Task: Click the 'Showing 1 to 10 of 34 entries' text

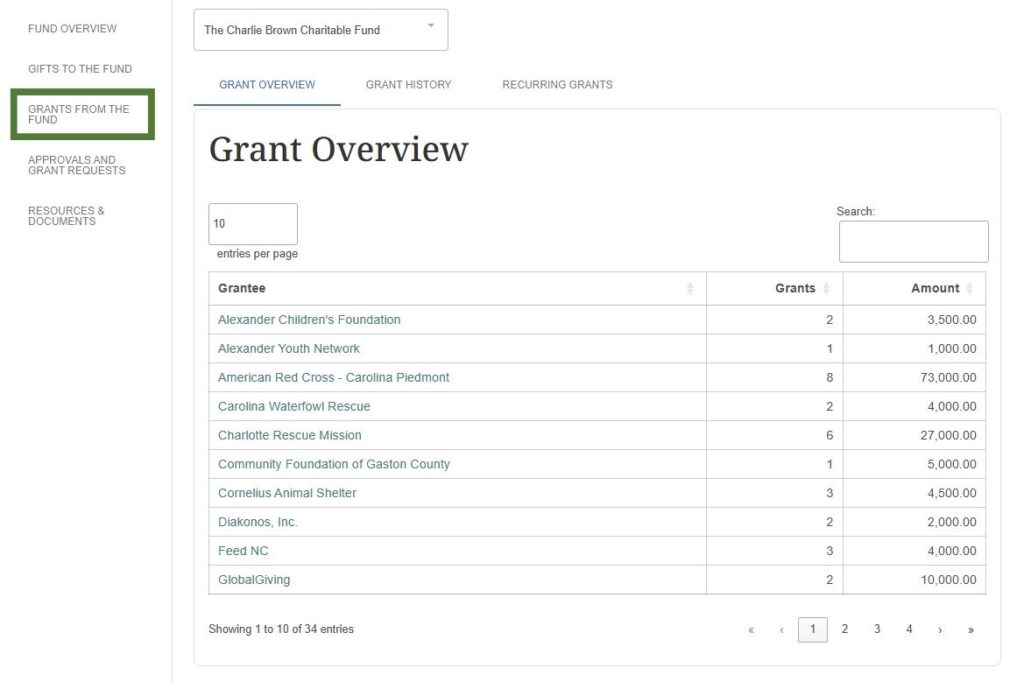Action: point(281,629)
